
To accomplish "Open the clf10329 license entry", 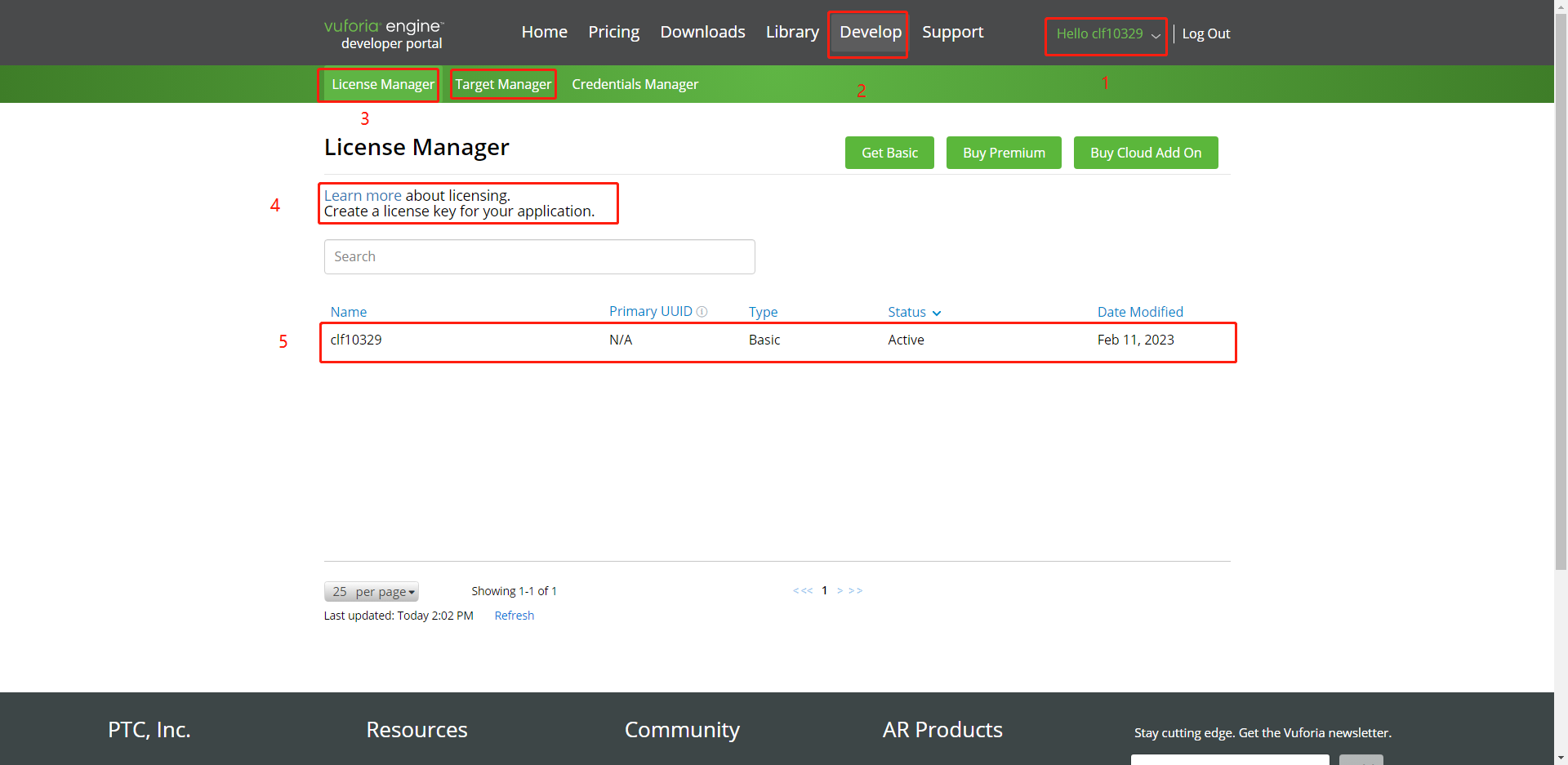I will pyautogui.click(x=356, y=340).
